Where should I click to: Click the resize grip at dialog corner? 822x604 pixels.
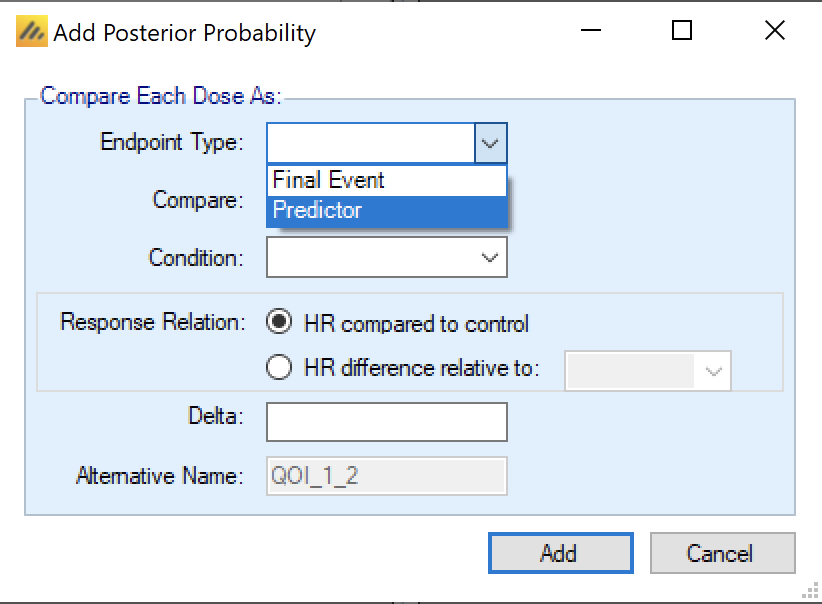pyautogui.click(x=810, y=592)
